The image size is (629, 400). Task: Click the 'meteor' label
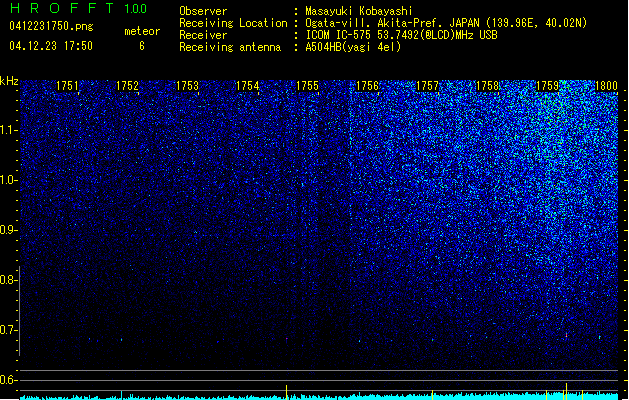coord(142,31)
